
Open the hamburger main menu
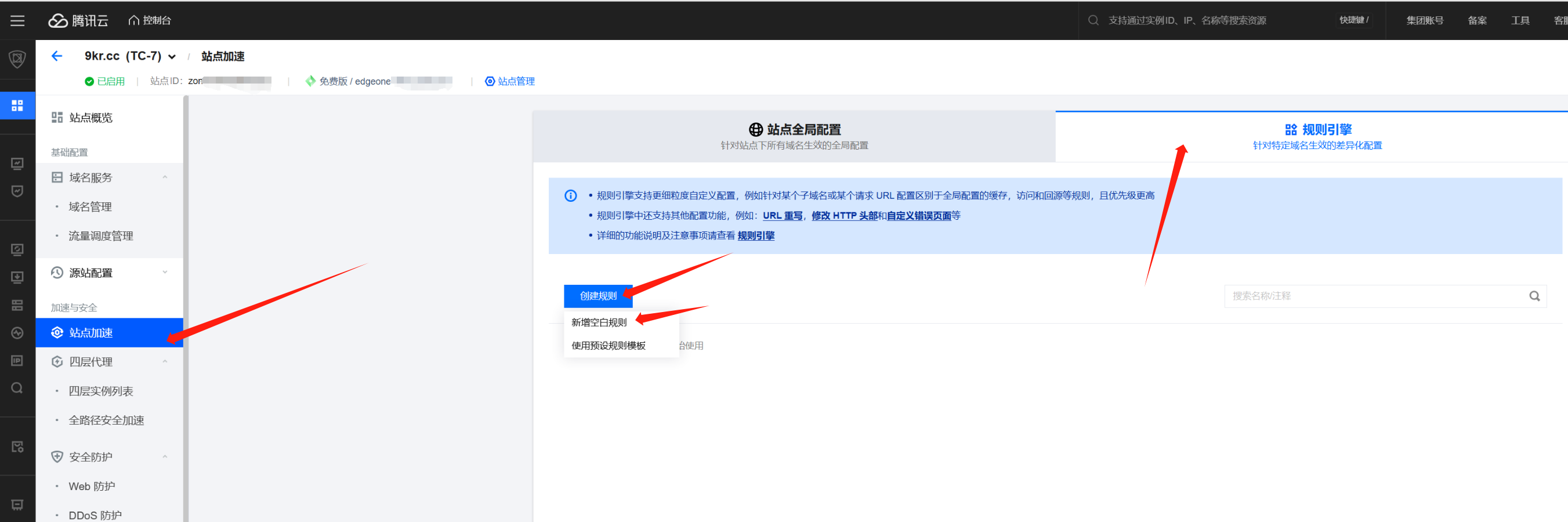tap(17, 21)
